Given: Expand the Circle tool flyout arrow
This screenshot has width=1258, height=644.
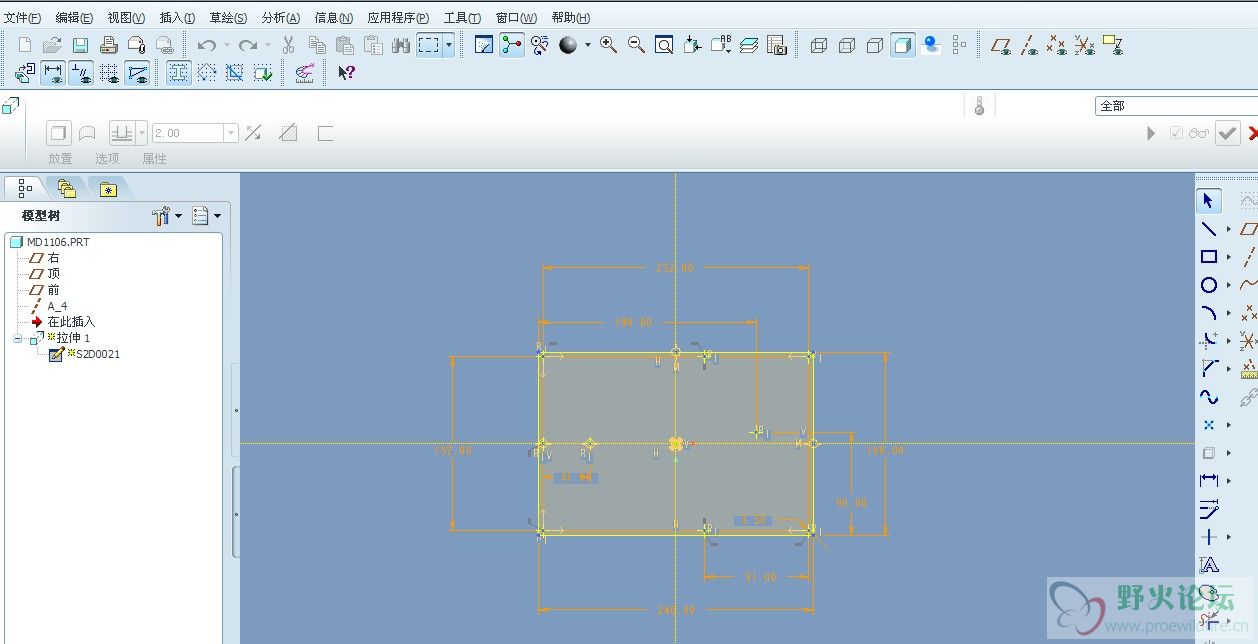Looking at the screenshot, I should (x=1229, y=285).
